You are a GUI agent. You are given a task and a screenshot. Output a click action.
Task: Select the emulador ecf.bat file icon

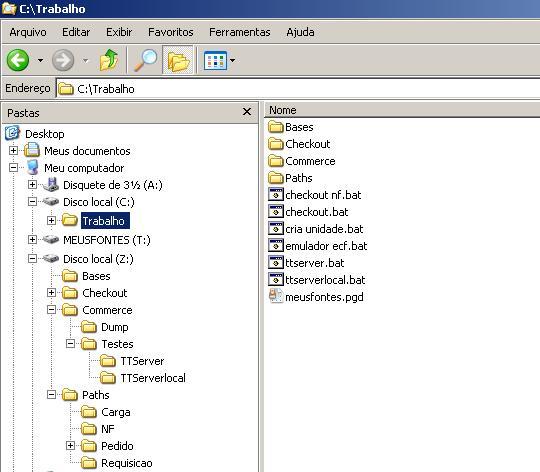(276, 245)
